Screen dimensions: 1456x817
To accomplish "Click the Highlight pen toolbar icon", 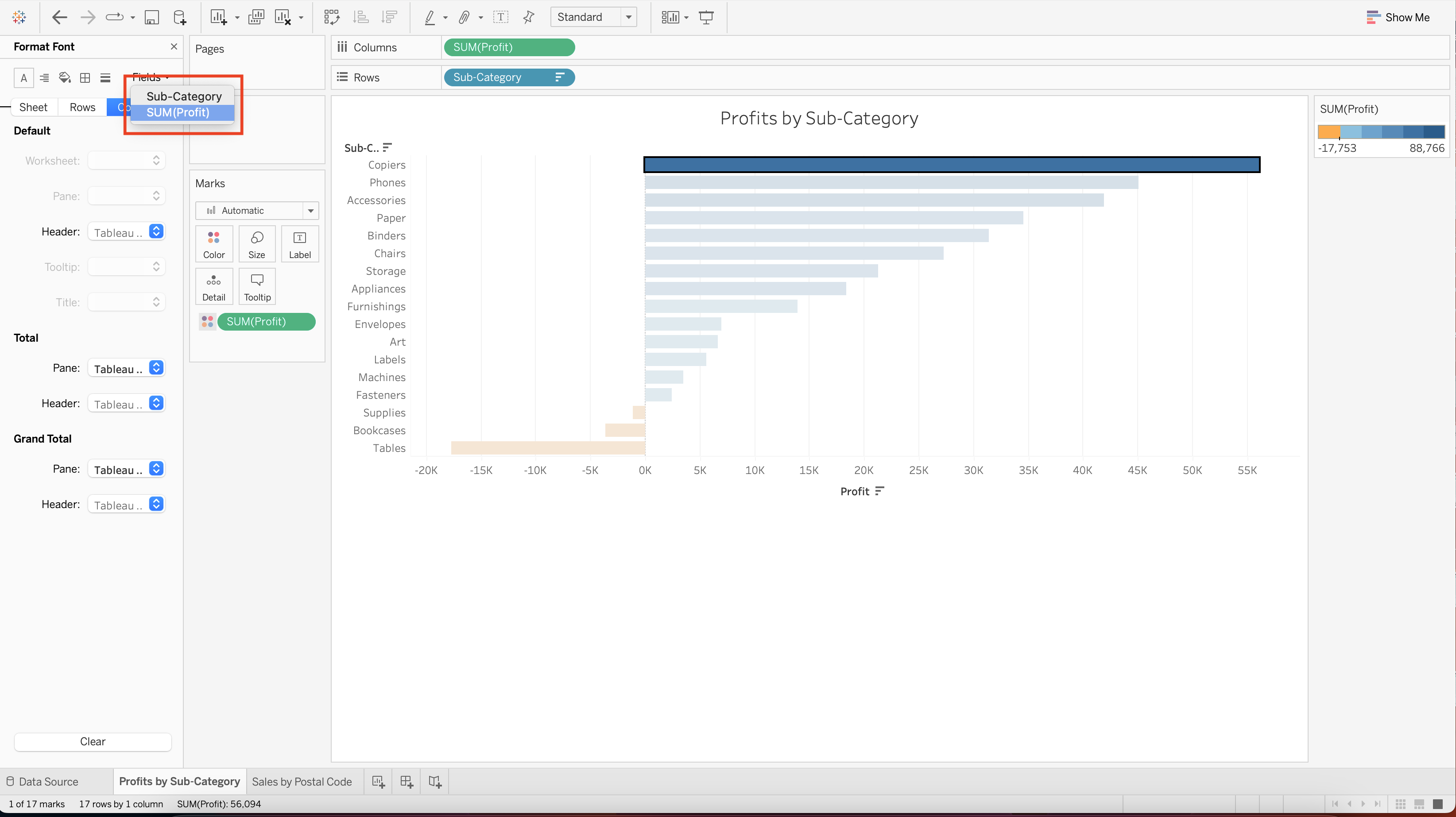I will pyautogui.click(x=430, y=18).
